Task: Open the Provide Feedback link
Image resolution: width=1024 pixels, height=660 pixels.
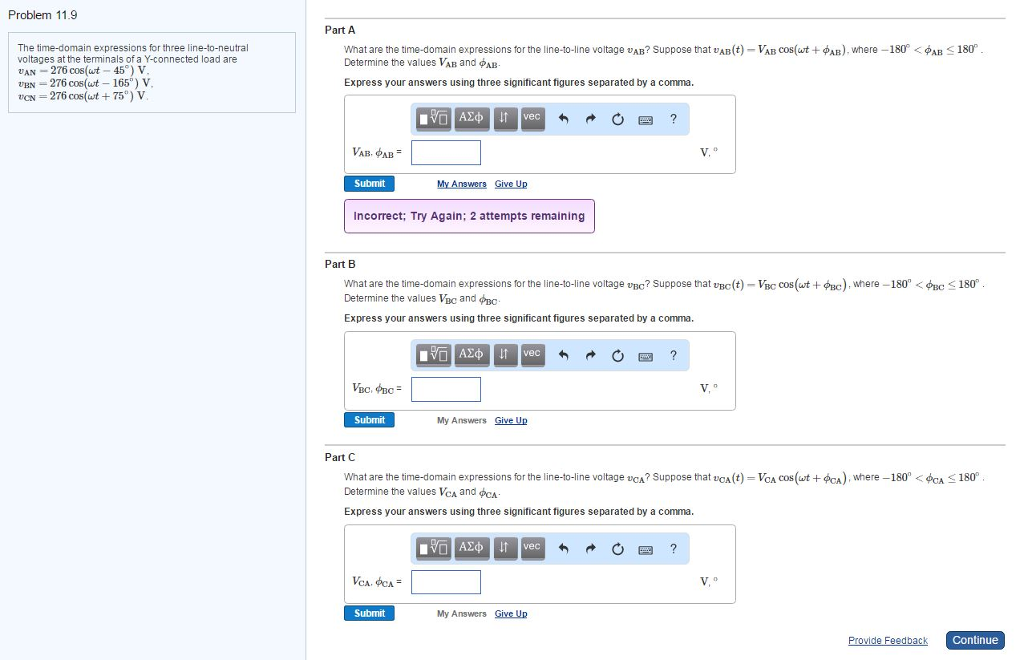Action: click(887, 640)
